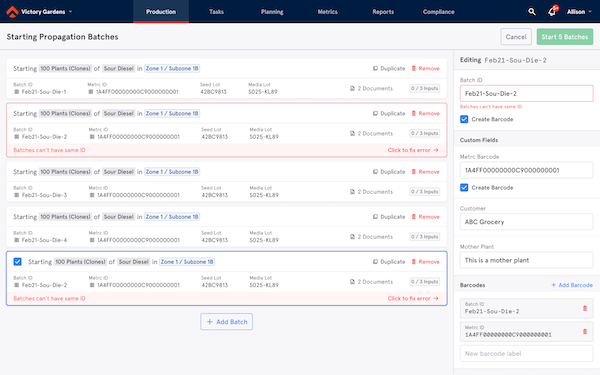Click the Victory Gardens logo icon
This screenshot has height=375, width=600.
(12, 12)
